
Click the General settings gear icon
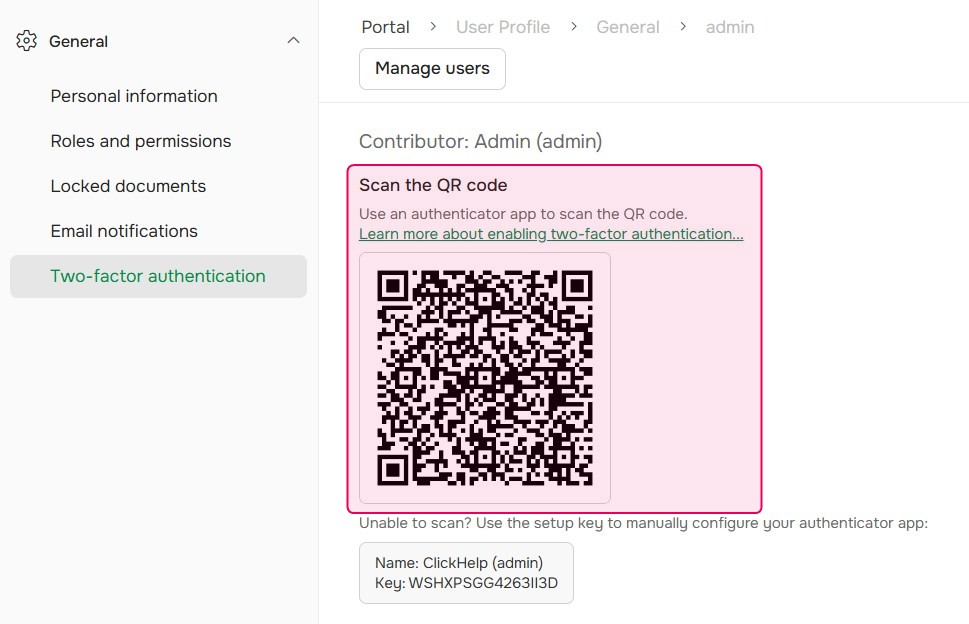(24, 40)
